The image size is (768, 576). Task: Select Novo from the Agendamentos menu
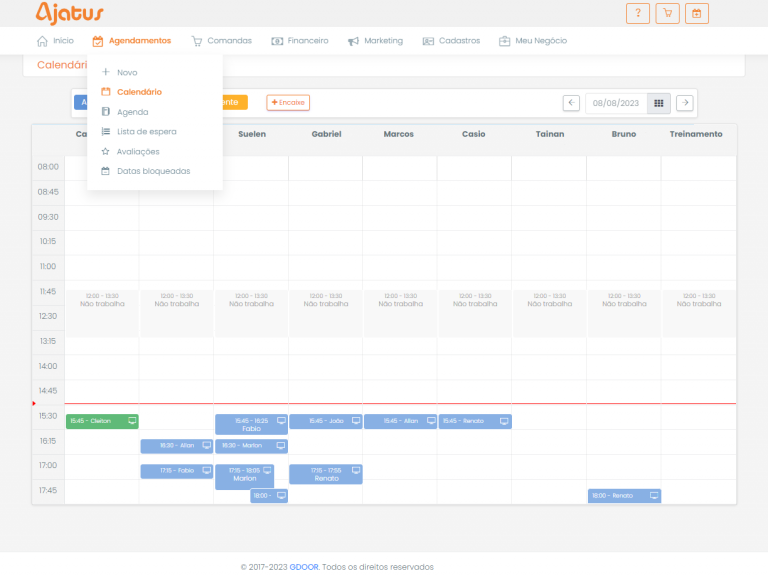tap(127, 72)
